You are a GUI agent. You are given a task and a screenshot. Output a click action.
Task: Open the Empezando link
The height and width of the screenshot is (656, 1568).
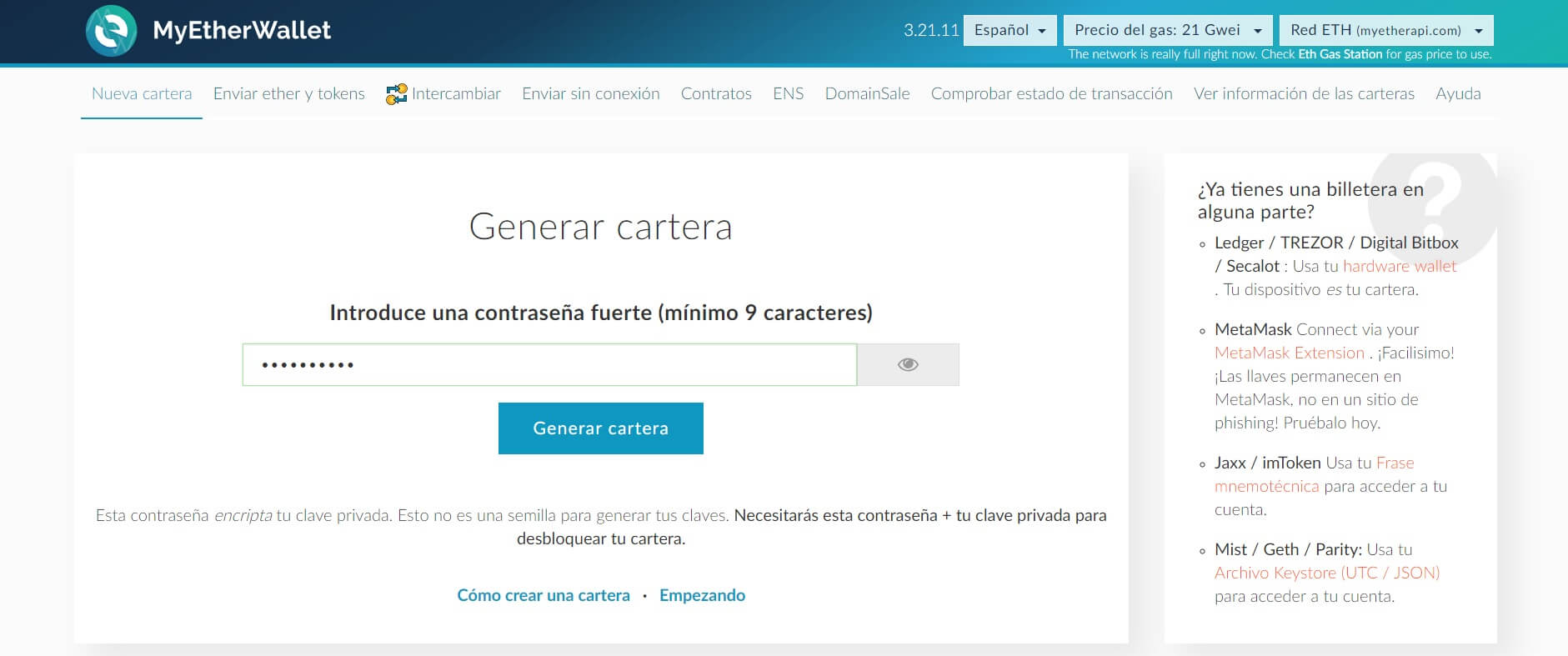pyautogui.click(x=702, y=595)
